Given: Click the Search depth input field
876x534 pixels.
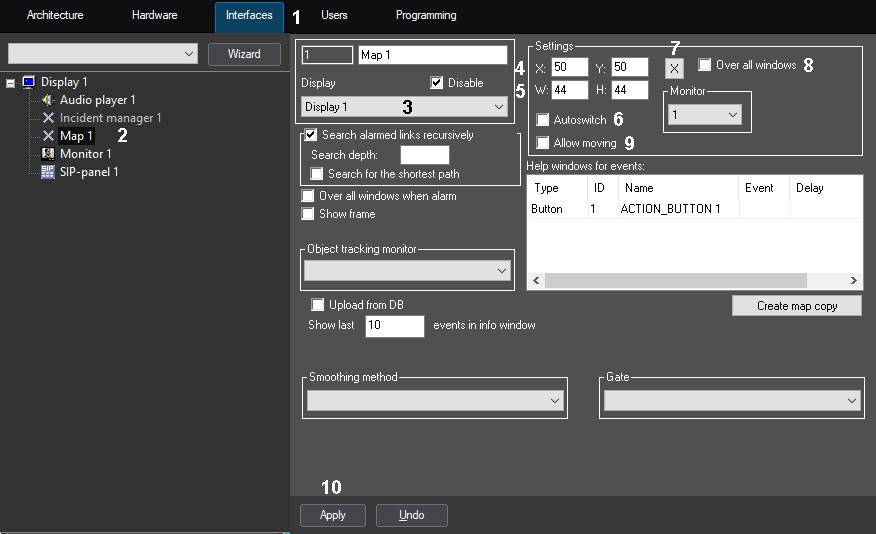Looking at the screenshot, I should pyautogui.click(x=424, y=155).
